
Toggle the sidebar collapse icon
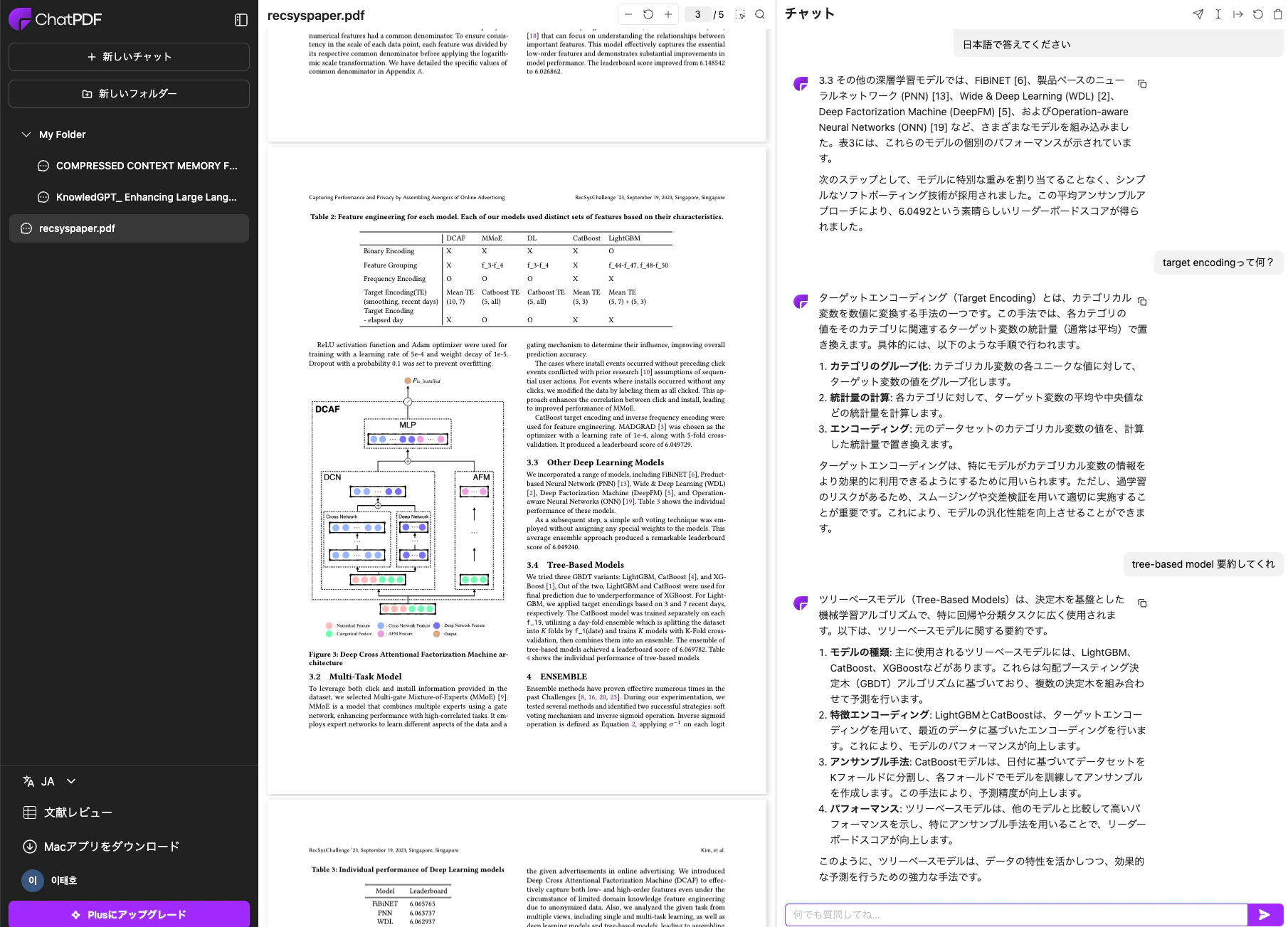[241, 20]
